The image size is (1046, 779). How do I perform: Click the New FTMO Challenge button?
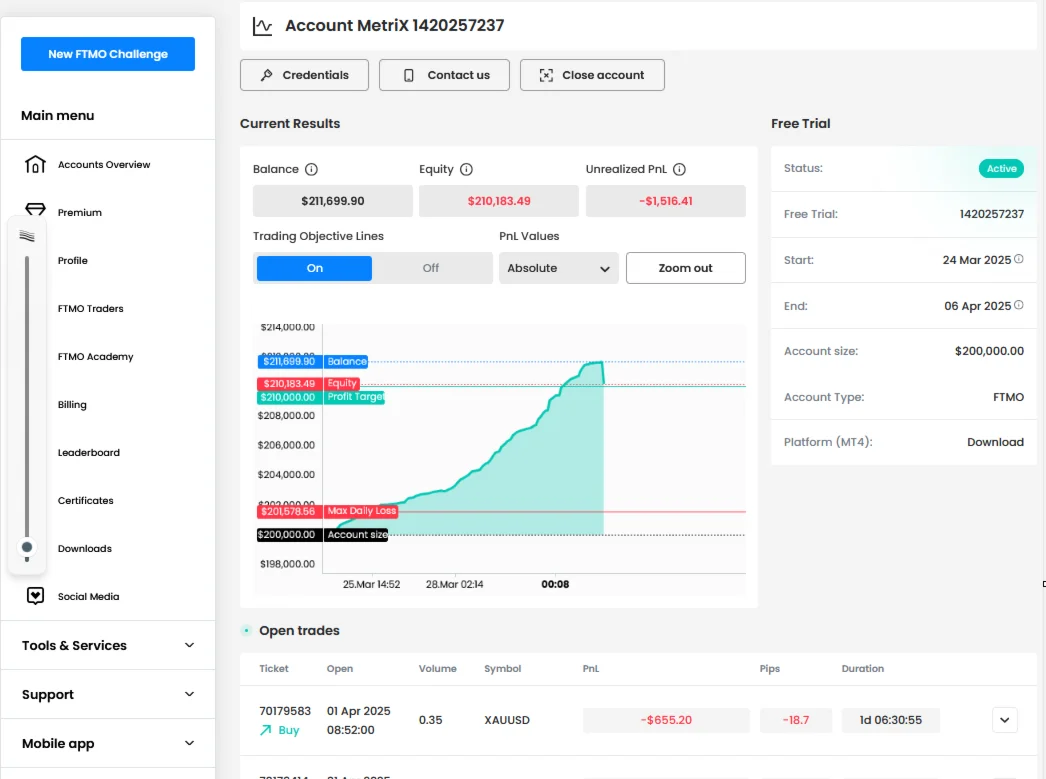coord(108,54)
